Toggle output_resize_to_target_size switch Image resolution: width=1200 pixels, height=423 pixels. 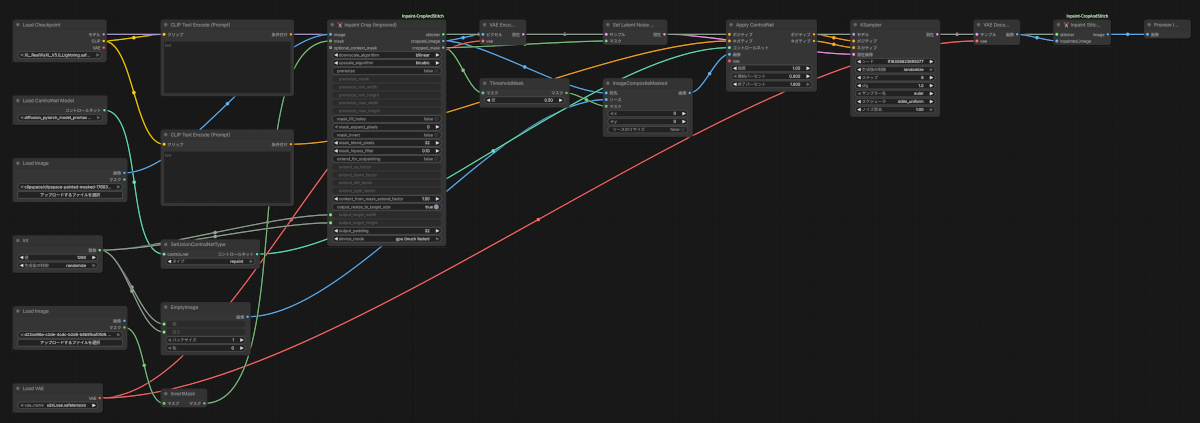pos(387,207)
